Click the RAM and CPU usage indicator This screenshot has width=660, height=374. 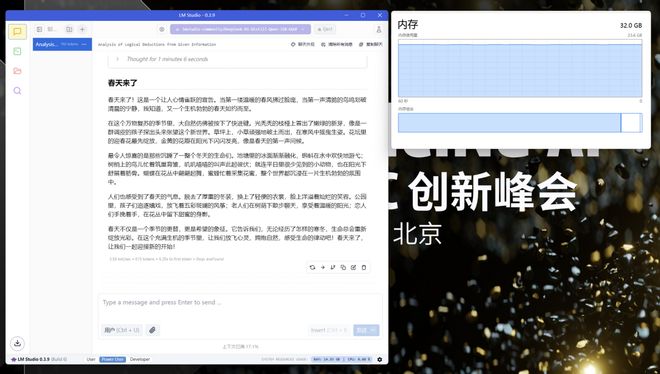point(341,359)
